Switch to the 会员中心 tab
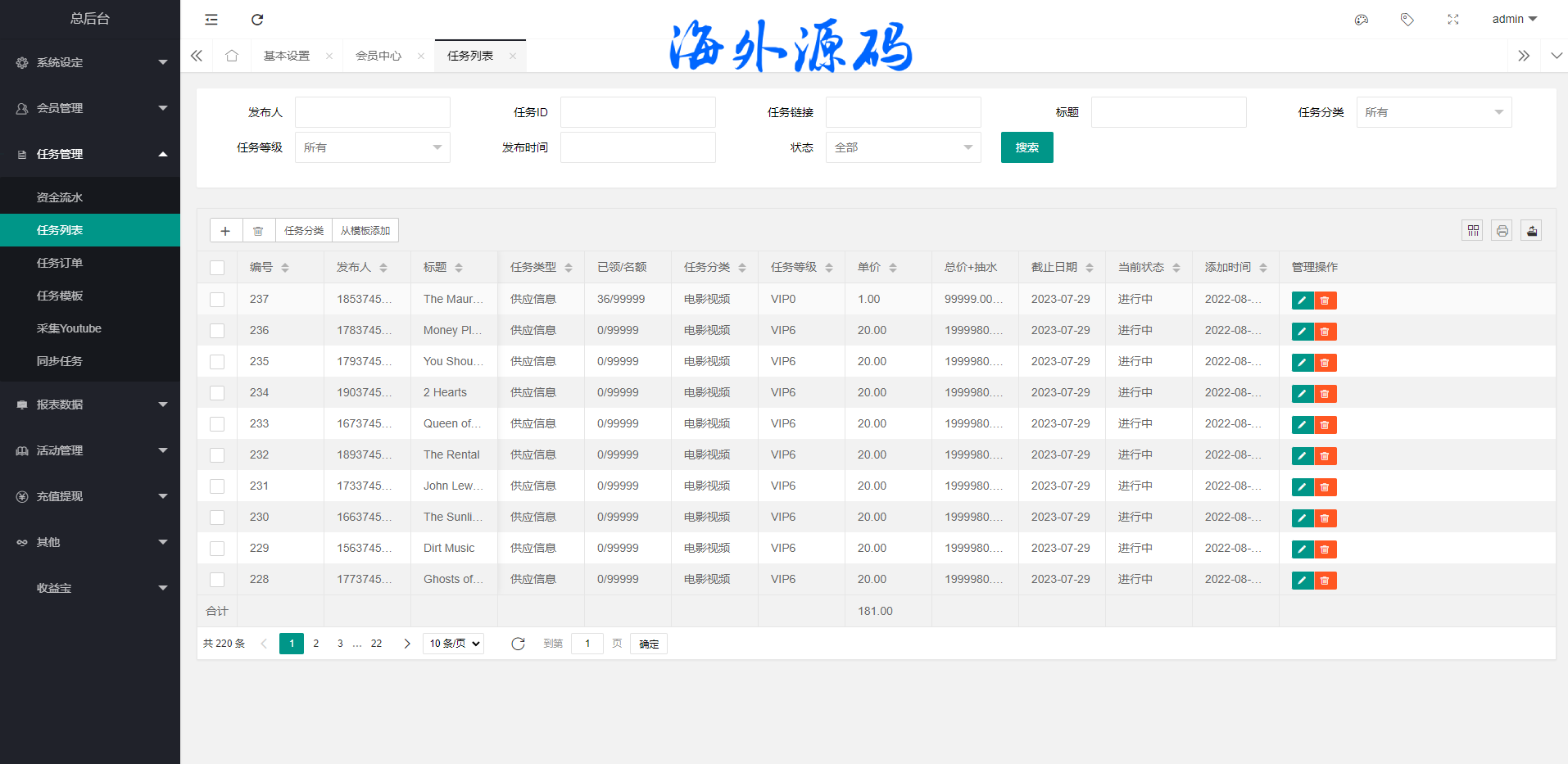Viewport: 1568px width, 764px height. pyautogui.click(x=378, y=56)
